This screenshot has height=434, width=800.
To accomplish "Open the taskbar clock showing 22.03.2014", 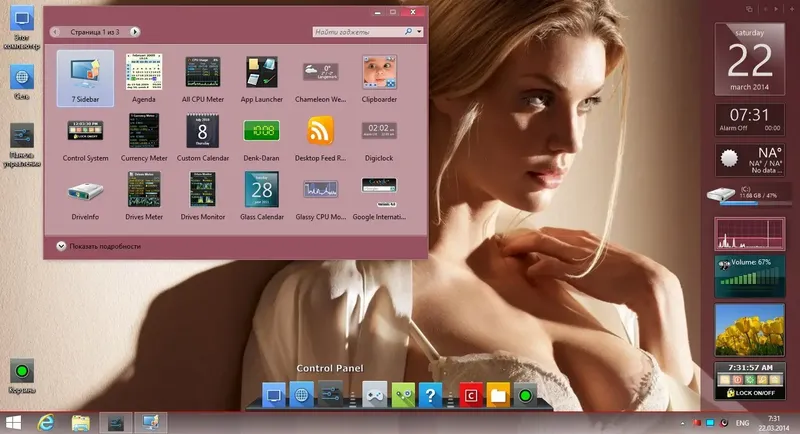I will [773, 423].
